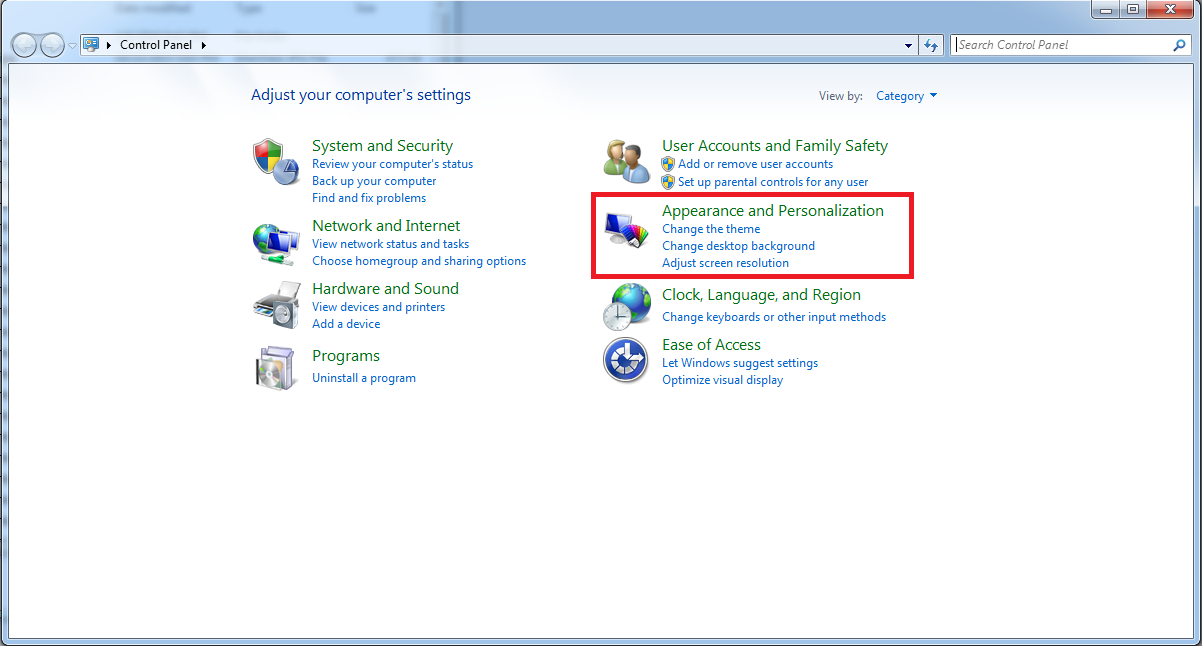The width and height of the screenshot is (1202, 646).
Task: Click the Programs disc box icon
Action: tap(276, 368)
